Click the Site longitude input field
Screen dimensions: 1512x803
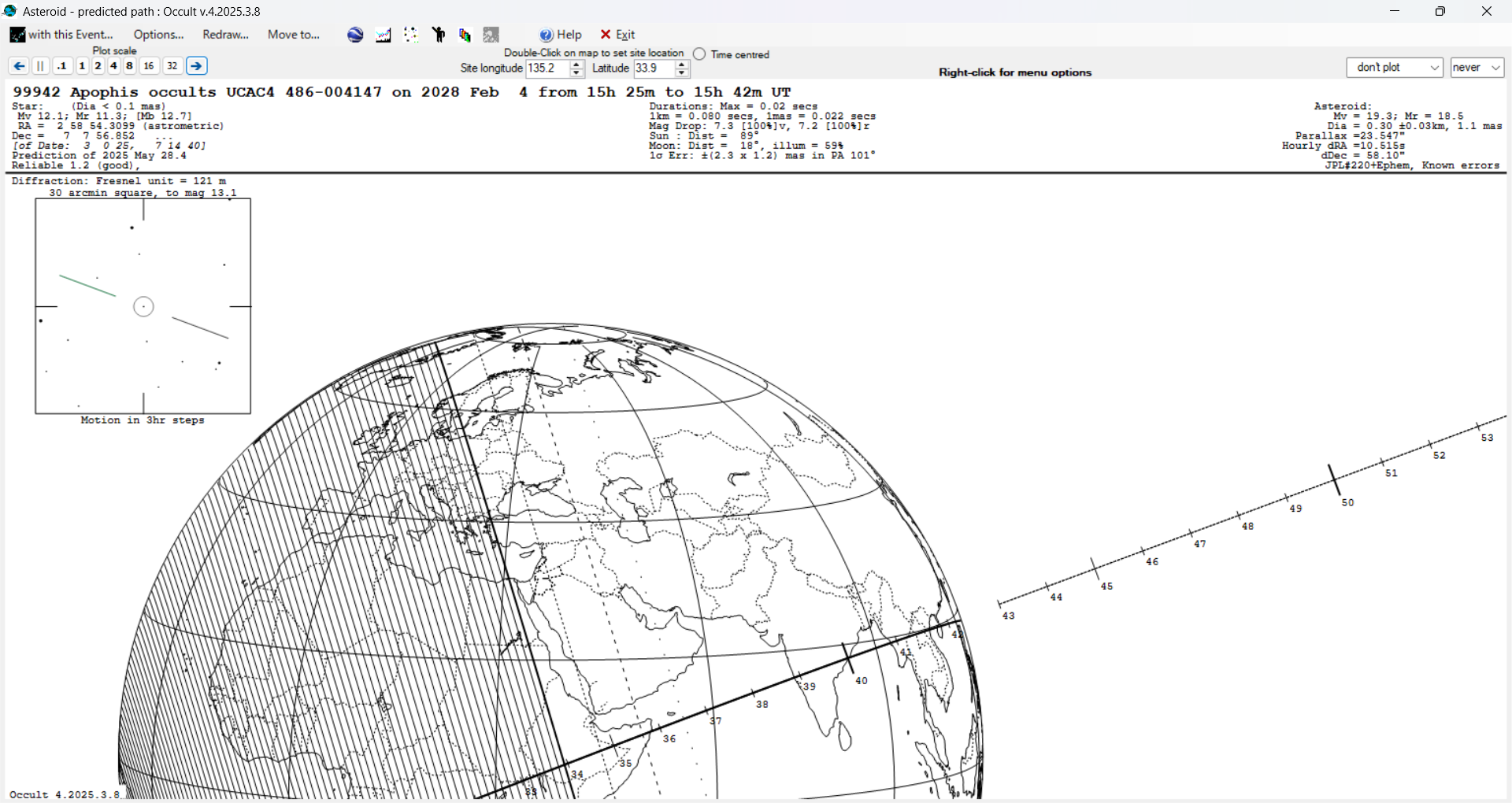(547, 68)
